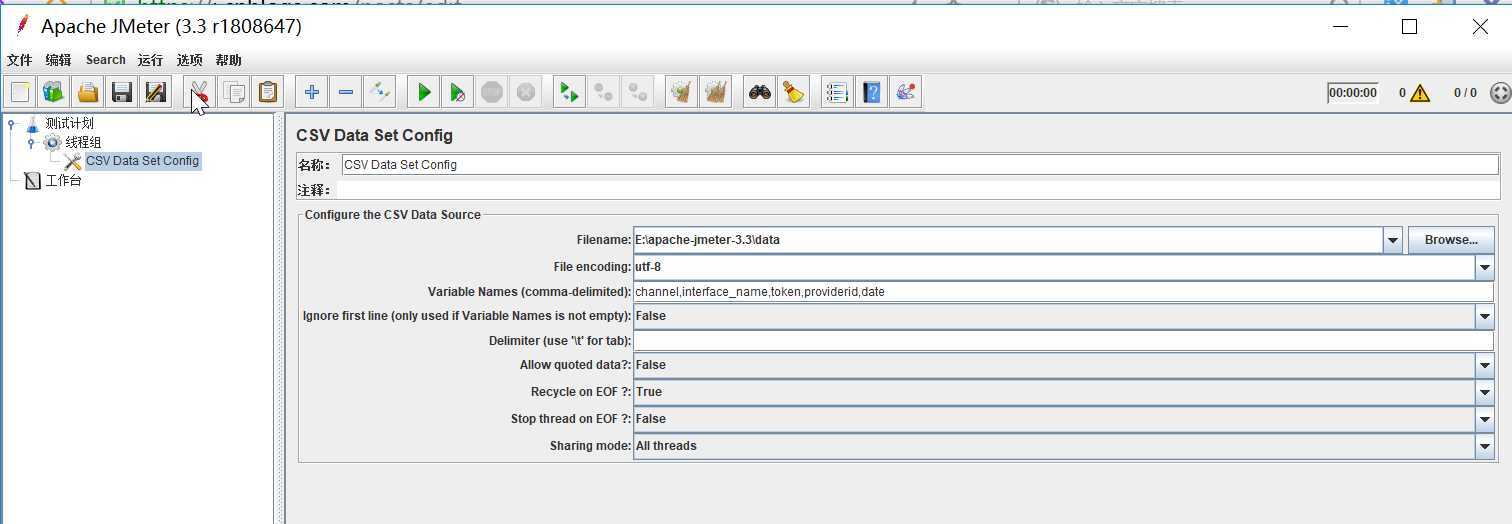Paste element using clipboard icon
Screen dimensions: 1512x524
point(267,92)
